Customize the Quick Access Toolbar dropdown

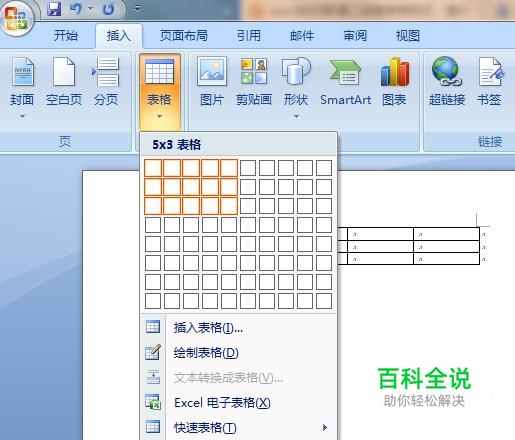click(x=137, y=9)
